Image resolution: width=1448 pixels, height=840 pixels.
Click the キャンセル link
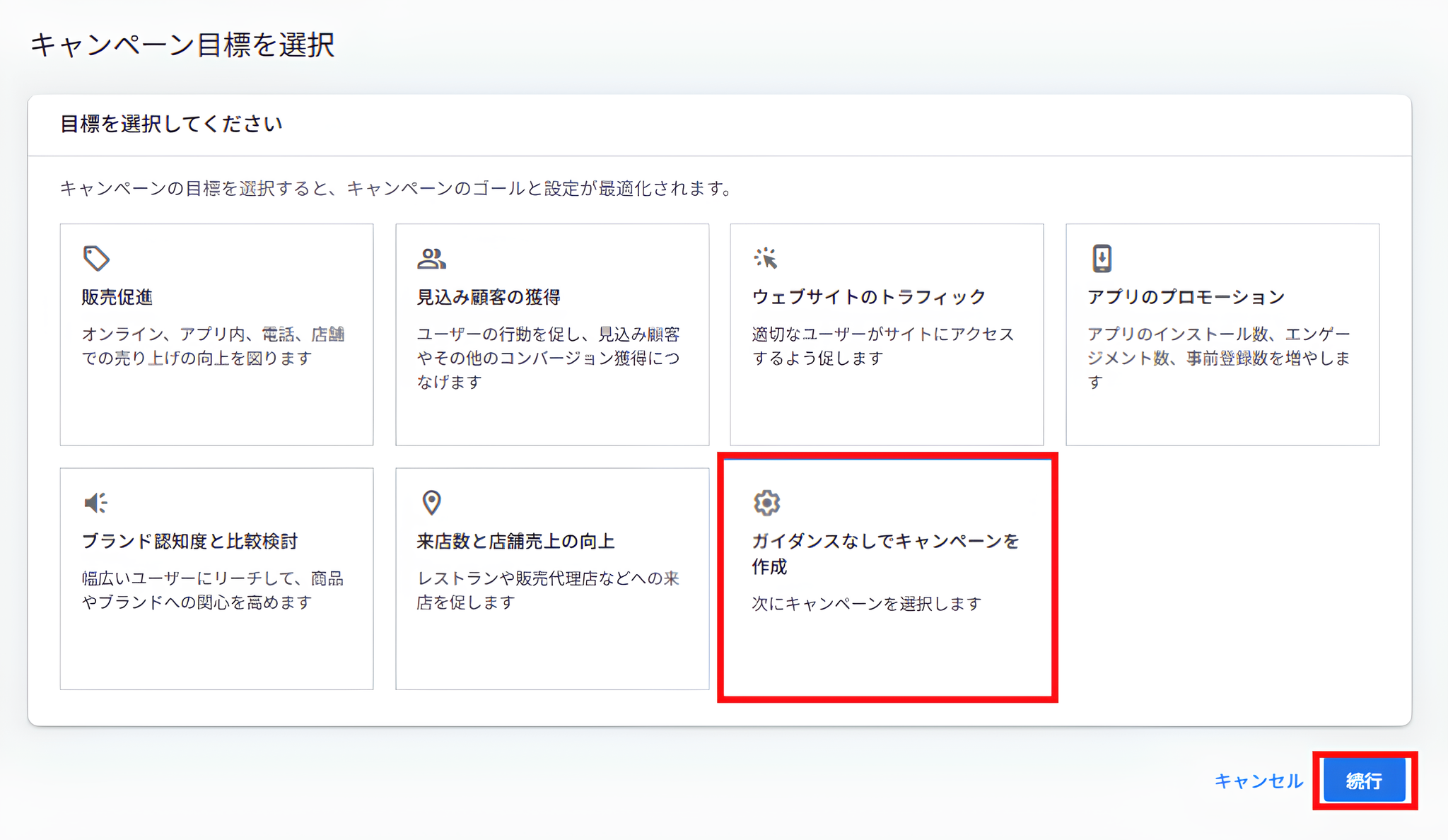[1258, 781]
